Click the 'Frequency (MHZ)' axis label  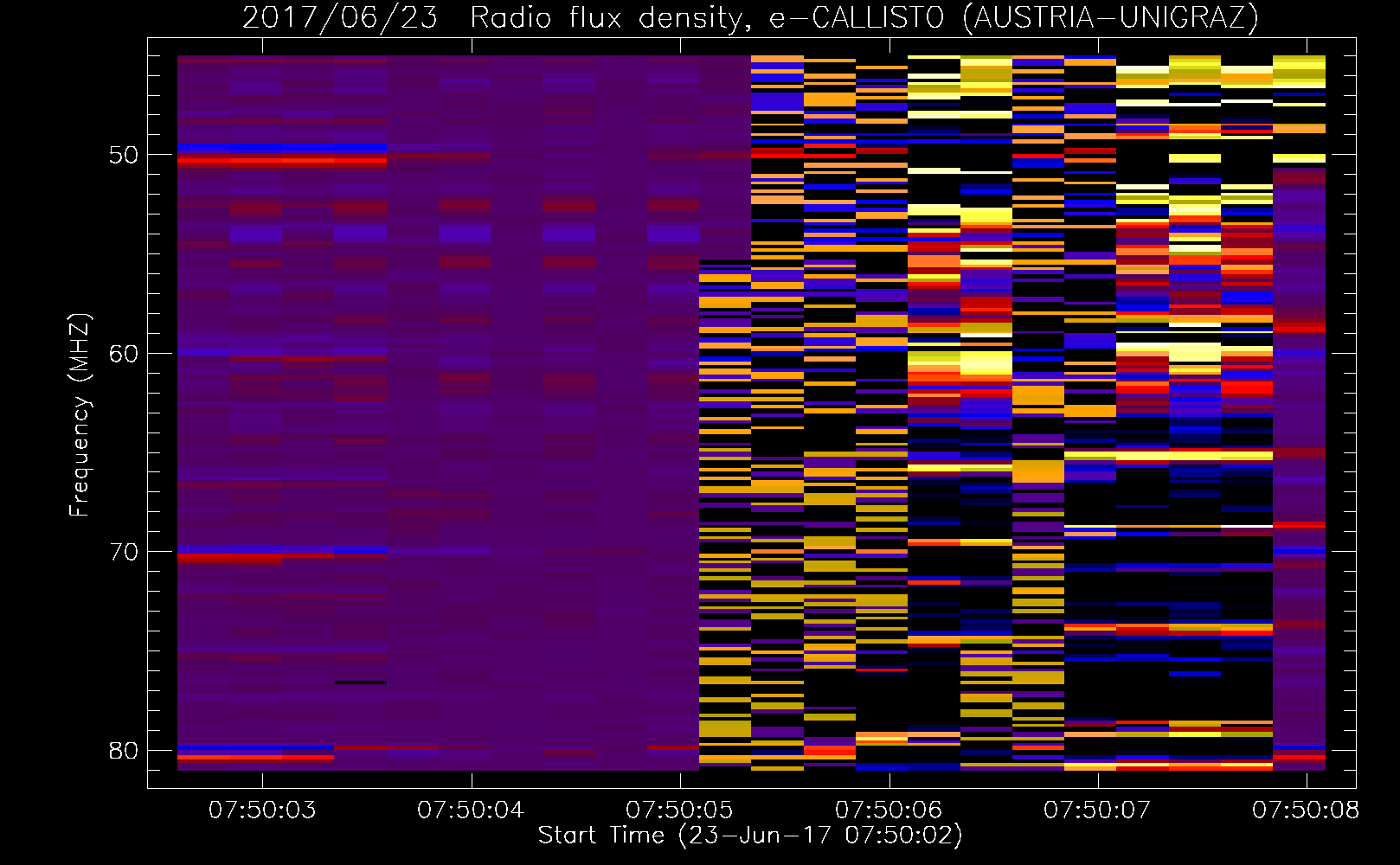pos(79,415)
